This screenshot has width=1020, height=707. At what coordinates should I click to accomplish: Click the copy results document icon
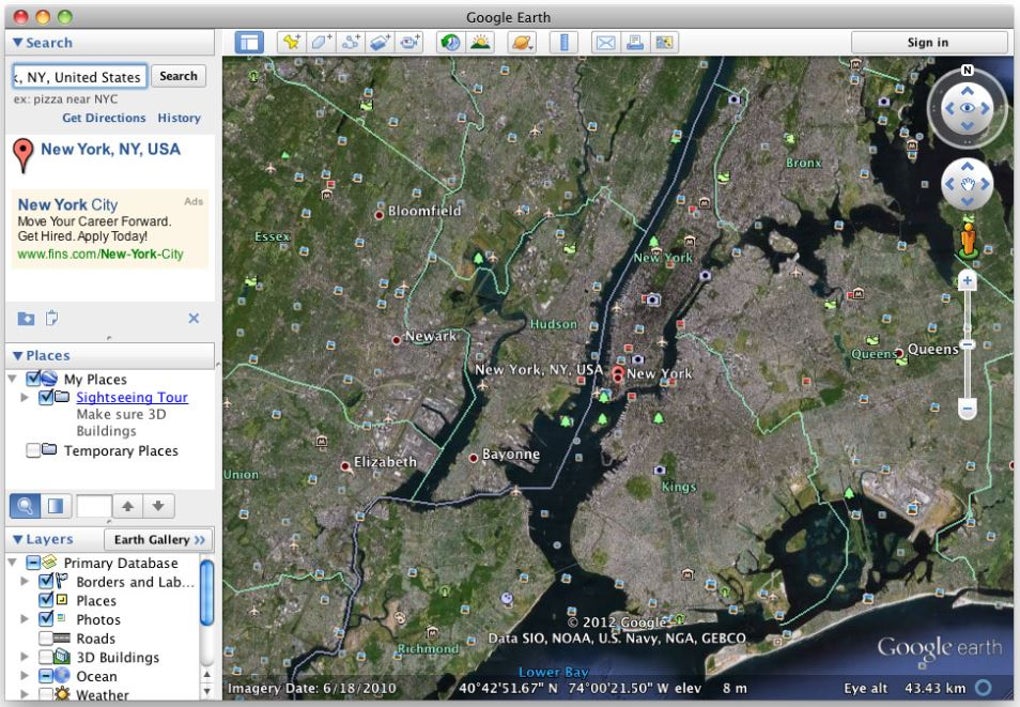point(51,317)
